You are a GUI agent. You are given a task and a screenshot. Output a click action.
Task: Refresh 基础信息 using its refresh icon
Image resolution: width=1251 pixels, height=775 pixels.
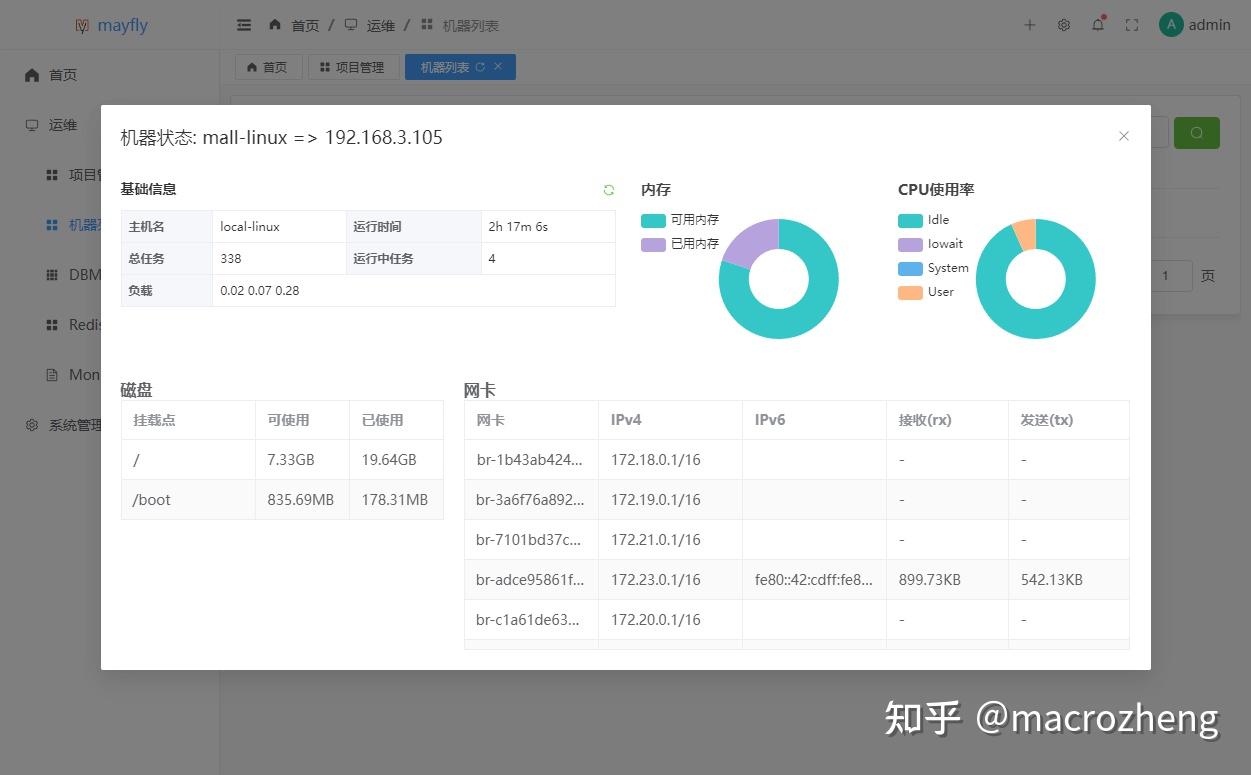point(608,190)
